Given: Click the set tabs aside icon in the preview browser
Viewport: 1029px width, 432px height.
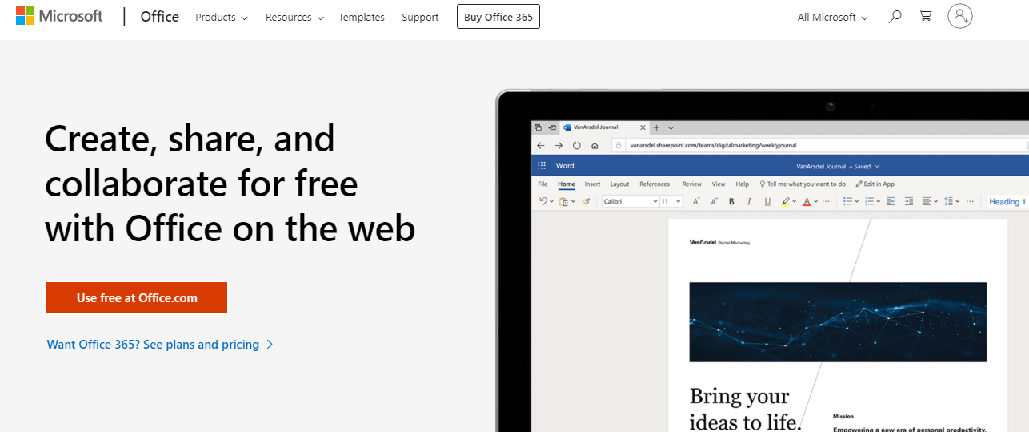Looking at the screenshot, I should click(552, 127).
